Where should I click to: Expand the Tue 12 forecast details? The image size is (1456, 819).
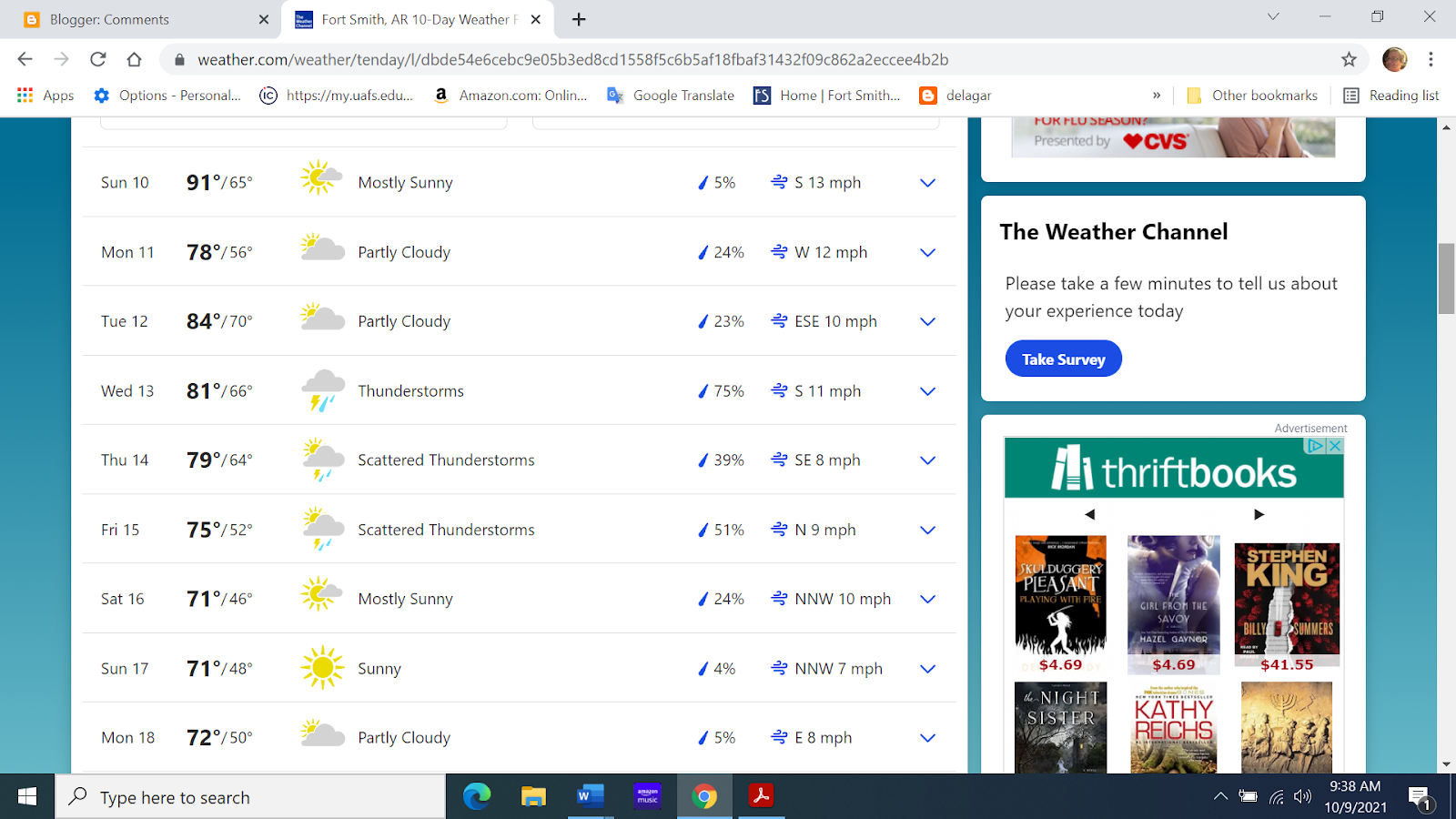(x=927, y=321)
